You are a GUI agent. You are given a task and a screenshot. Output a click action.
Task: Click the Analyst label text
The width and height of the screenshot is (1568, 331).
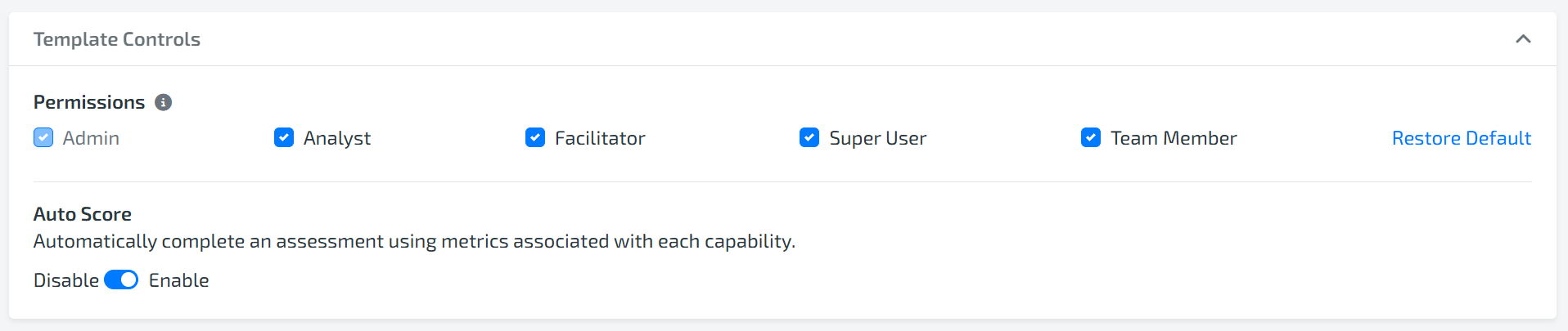pyautogui.click(x=337, y=139)
